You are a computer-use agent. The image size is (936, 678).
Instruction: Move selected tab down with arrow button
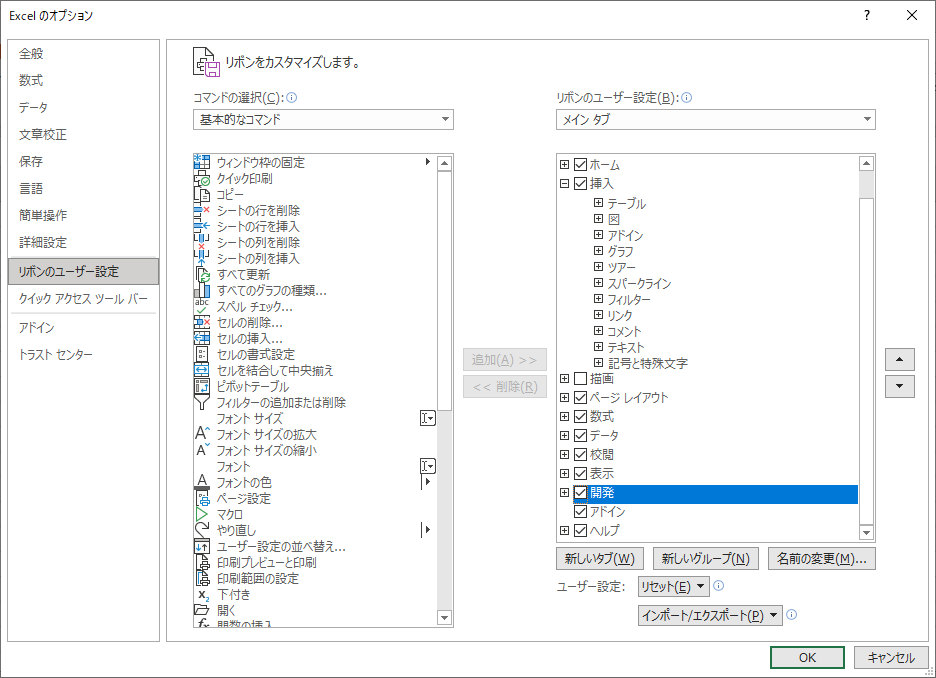tap(900, 386)
